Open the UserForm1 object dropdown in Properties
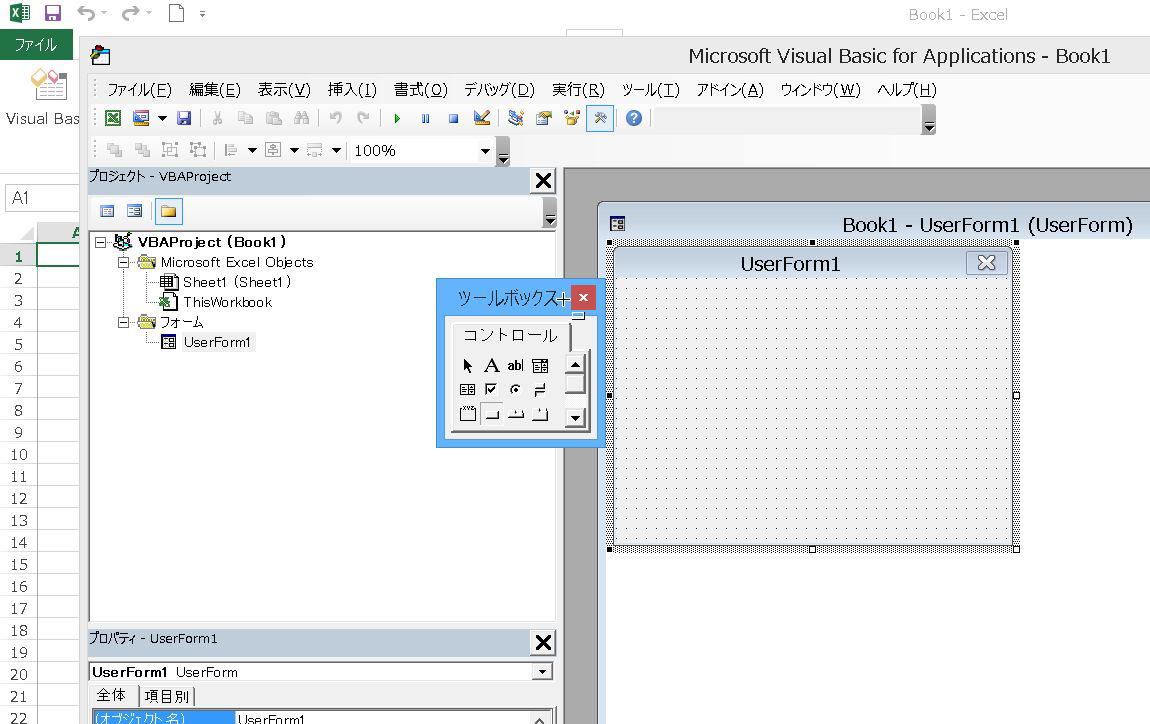The image size is (1150, 724). (542, 672)
